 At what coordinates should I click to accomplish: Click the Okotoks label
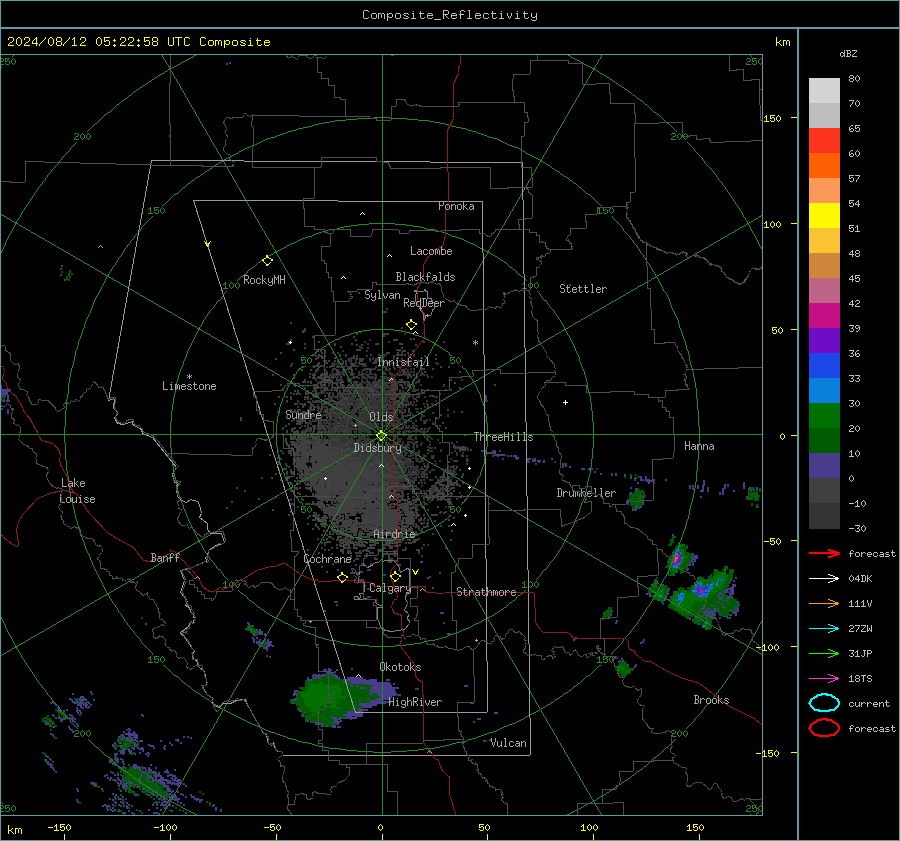pos(400,667)
